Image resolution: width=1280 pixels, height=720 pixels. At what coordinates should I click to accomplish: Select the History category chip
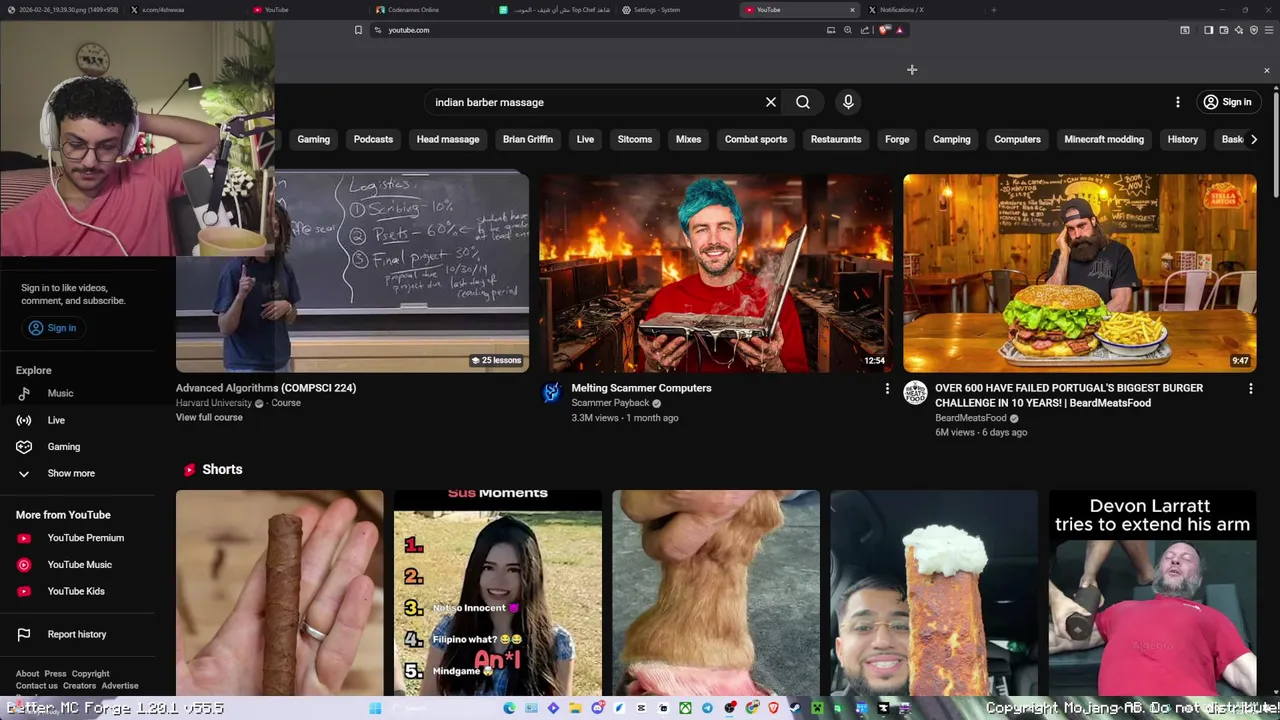(1183, 139)
